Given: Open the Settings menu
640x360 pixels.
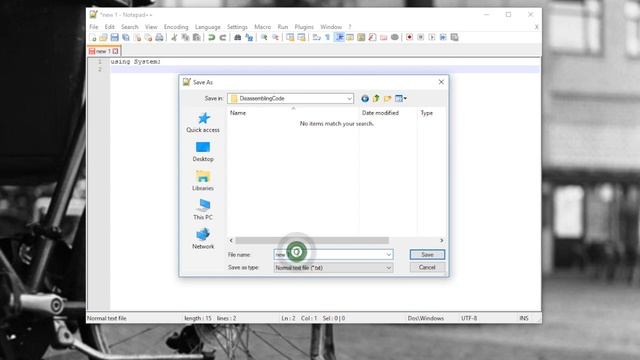Looking at the screenshot, I should coord(237,27).
